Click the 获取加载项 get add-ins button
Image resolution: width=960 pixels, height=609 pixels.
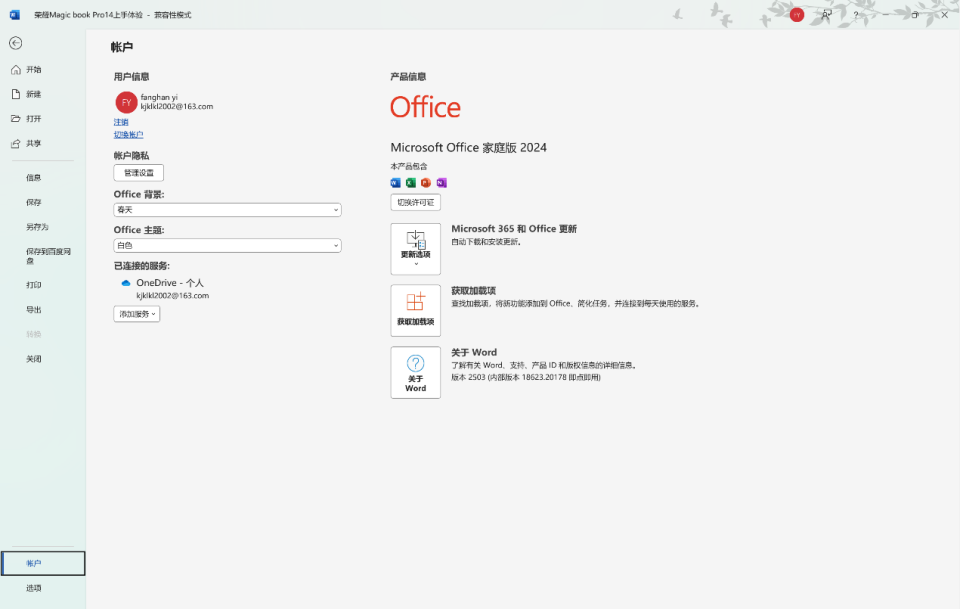pos(416,310)
